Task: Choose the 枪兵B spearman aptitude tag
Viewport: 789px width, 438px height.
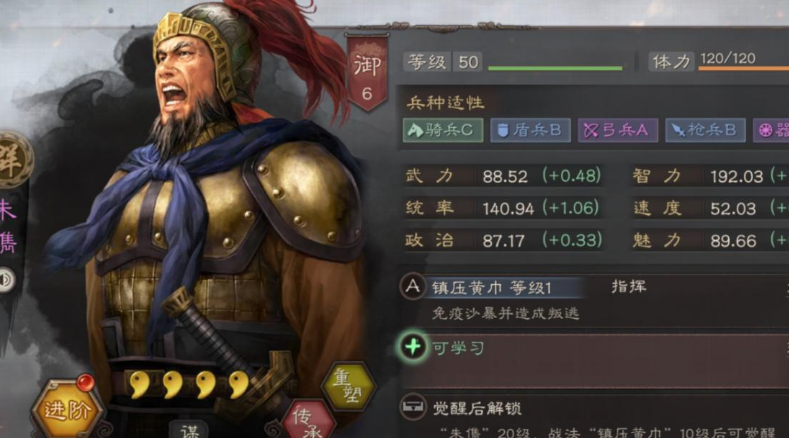Action: [705, 130]
